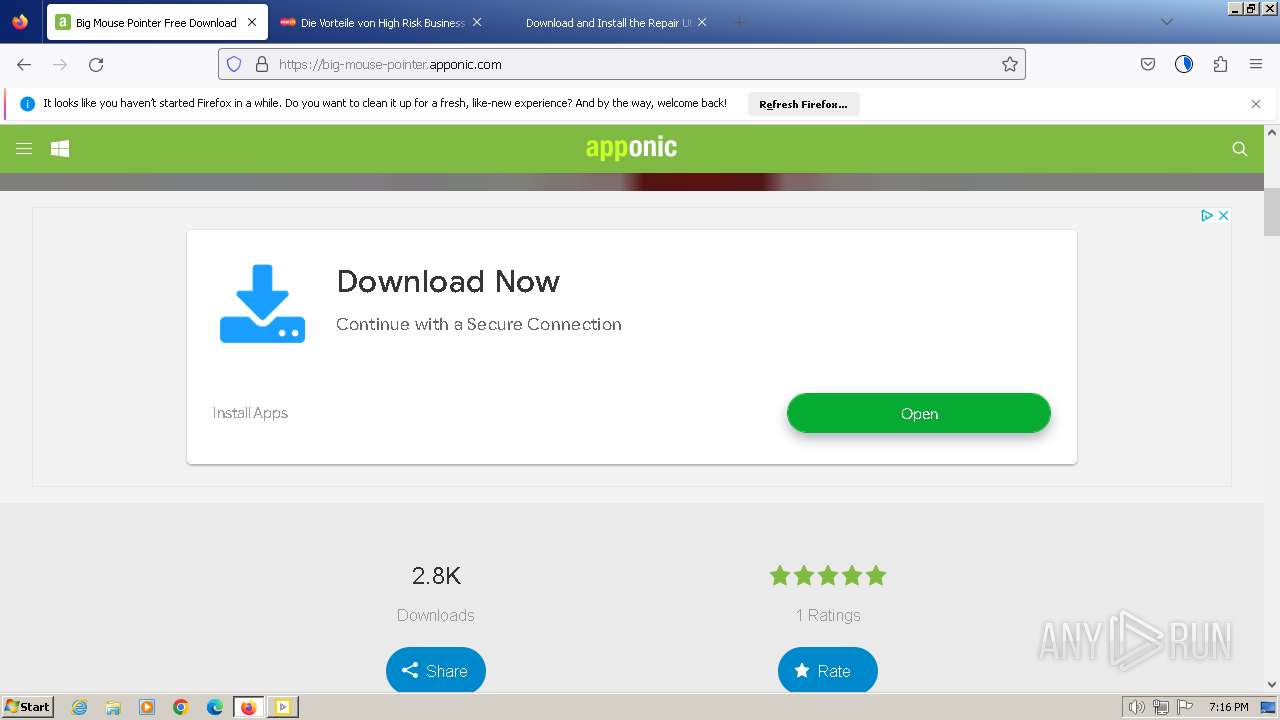Open the volume speaker tray icon
Screen dimensions: 1280x720
click(1136, 707)
